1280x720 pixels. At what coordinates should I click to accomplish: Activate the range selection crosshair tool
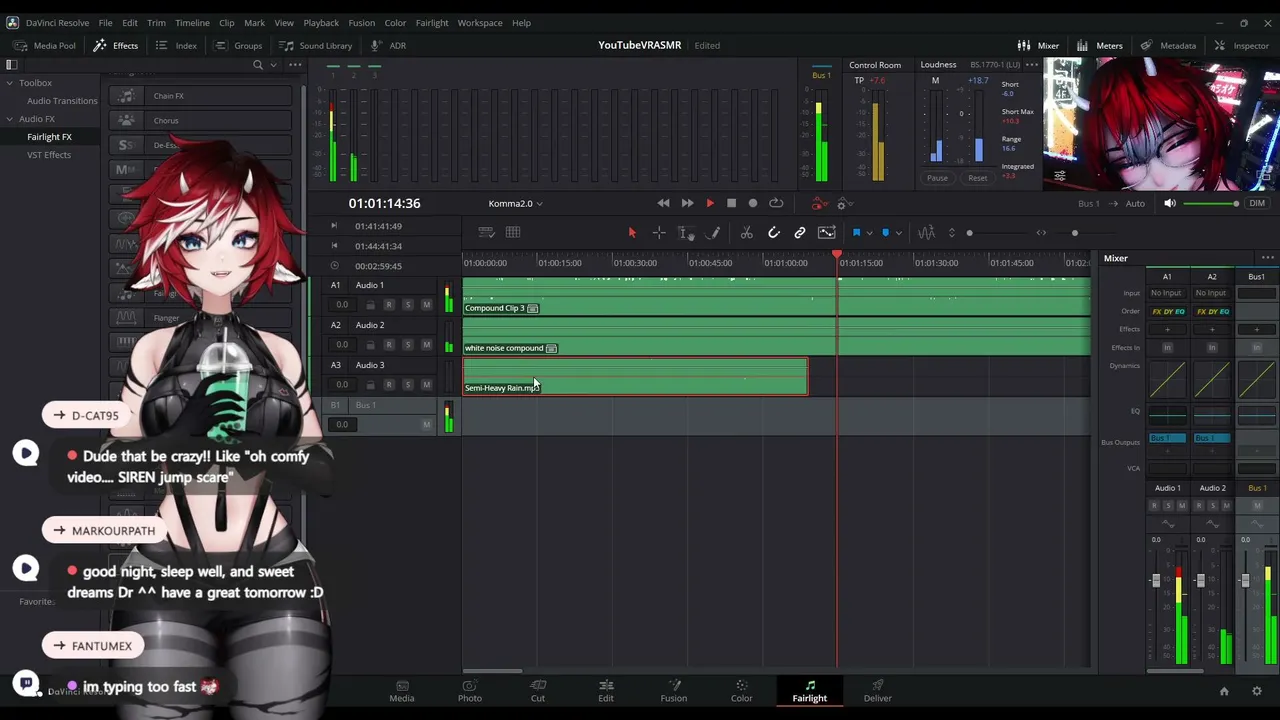[659, 233]
